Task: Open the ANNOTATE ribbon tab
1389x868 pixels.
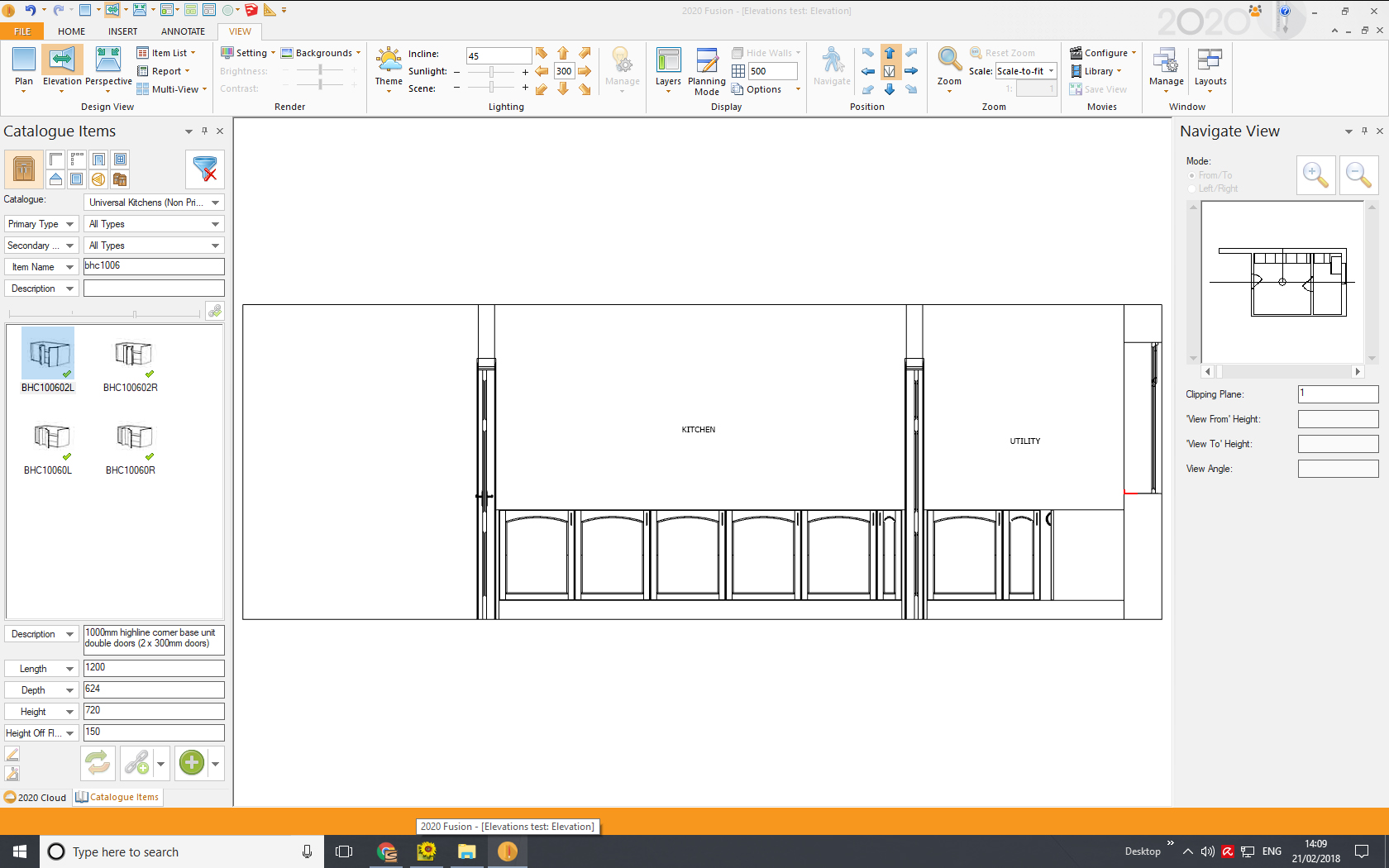Action: coord(183,31)
